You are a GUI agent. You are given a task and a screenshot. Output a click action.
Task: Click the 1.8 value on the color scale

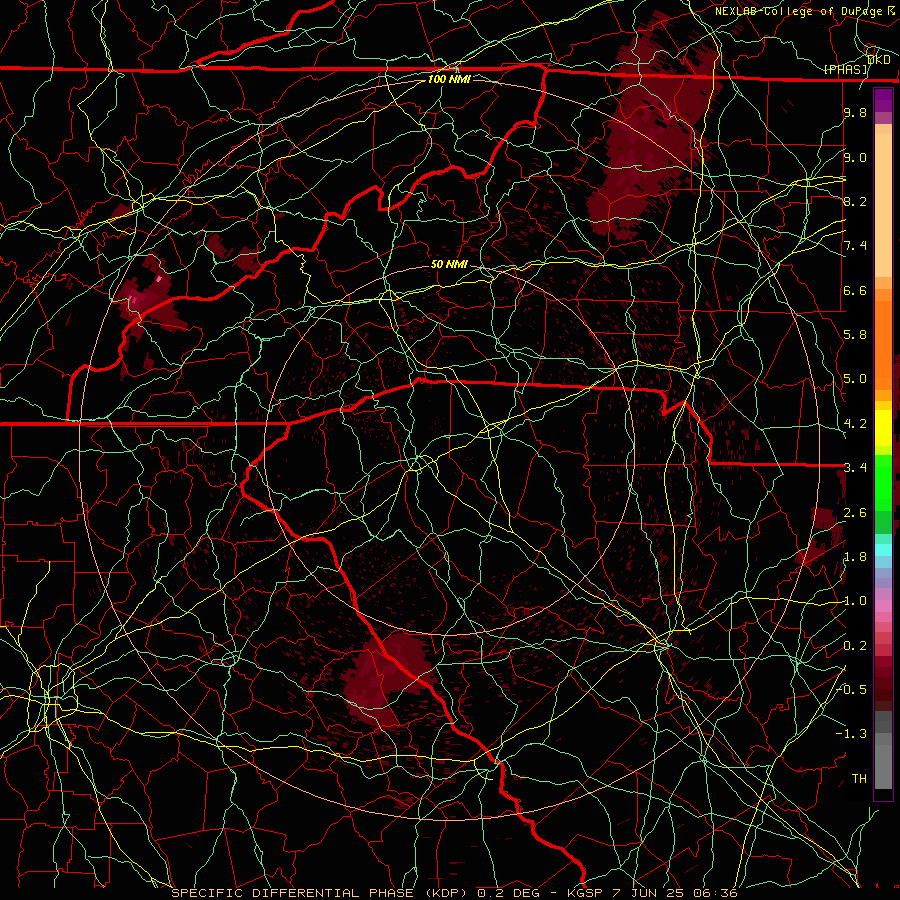855,557
